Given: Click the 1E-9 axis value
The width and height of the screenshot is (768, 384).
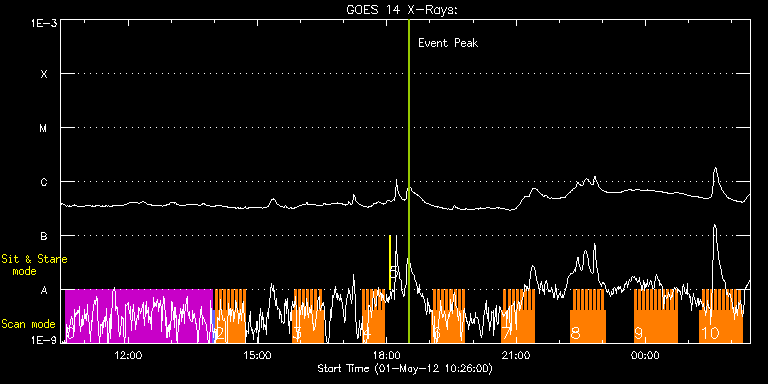Looking at the screenshot, I should (x=44, y=339).
